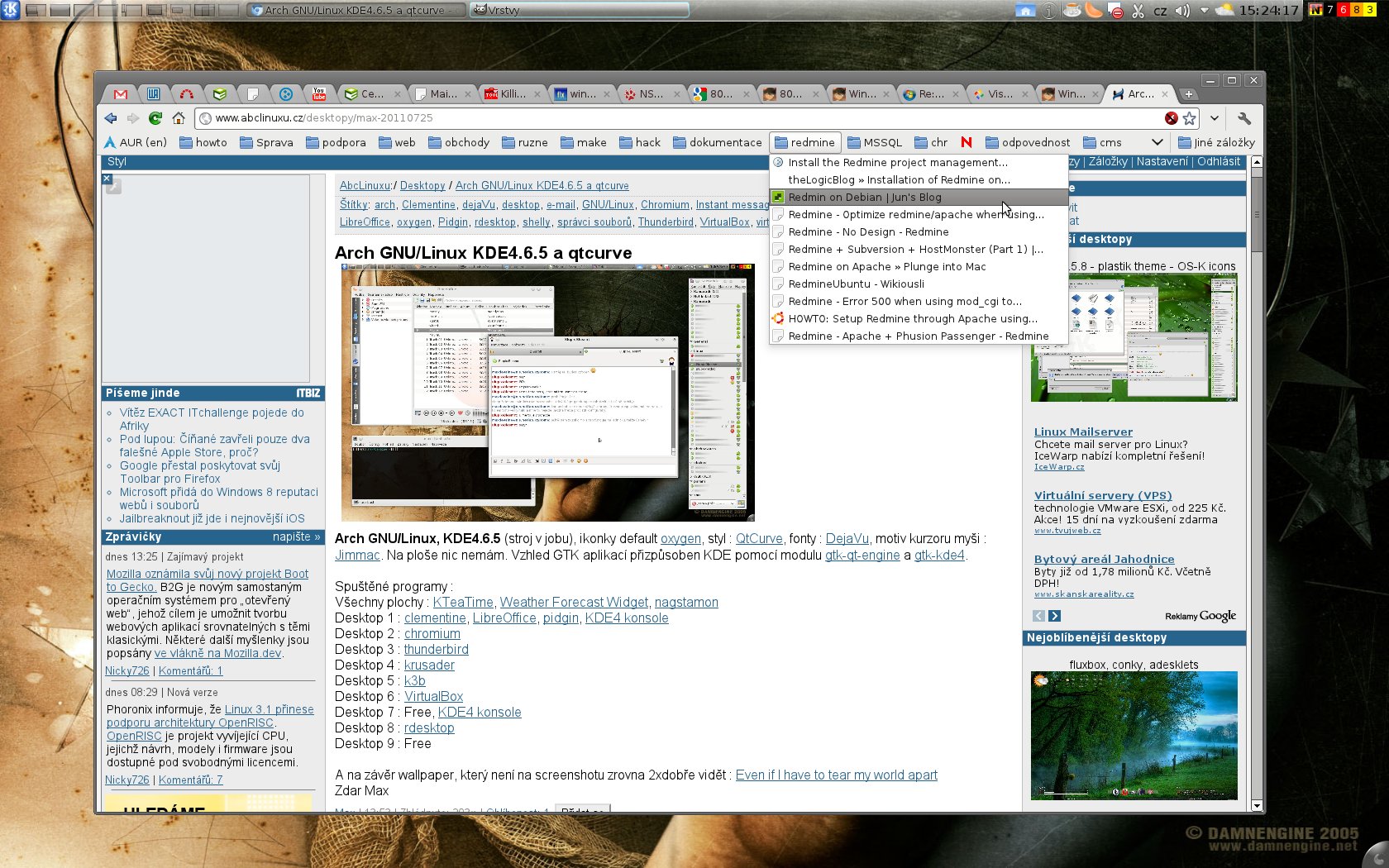
Task: Click the home folder tray icon
Action: 1025,10
